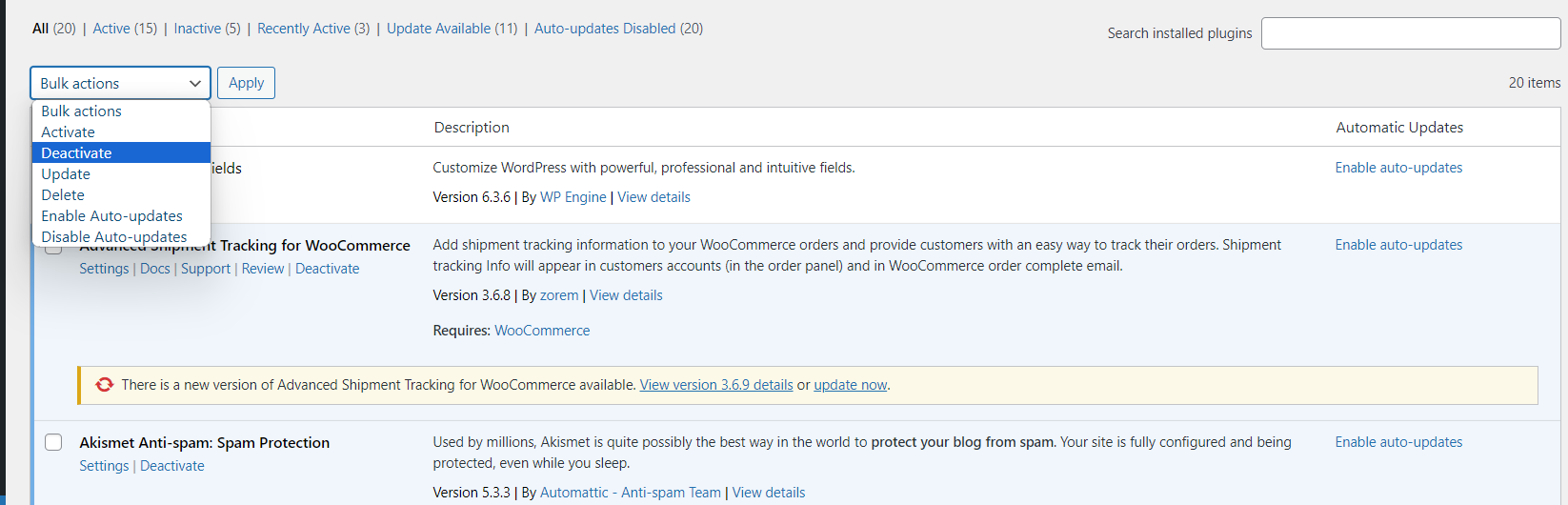Image resolution: width=1568 pixels, height=505 pixels.
Task: Enable auto-updates for WP Engine fields plugin
Action: tap(1398, 168)
